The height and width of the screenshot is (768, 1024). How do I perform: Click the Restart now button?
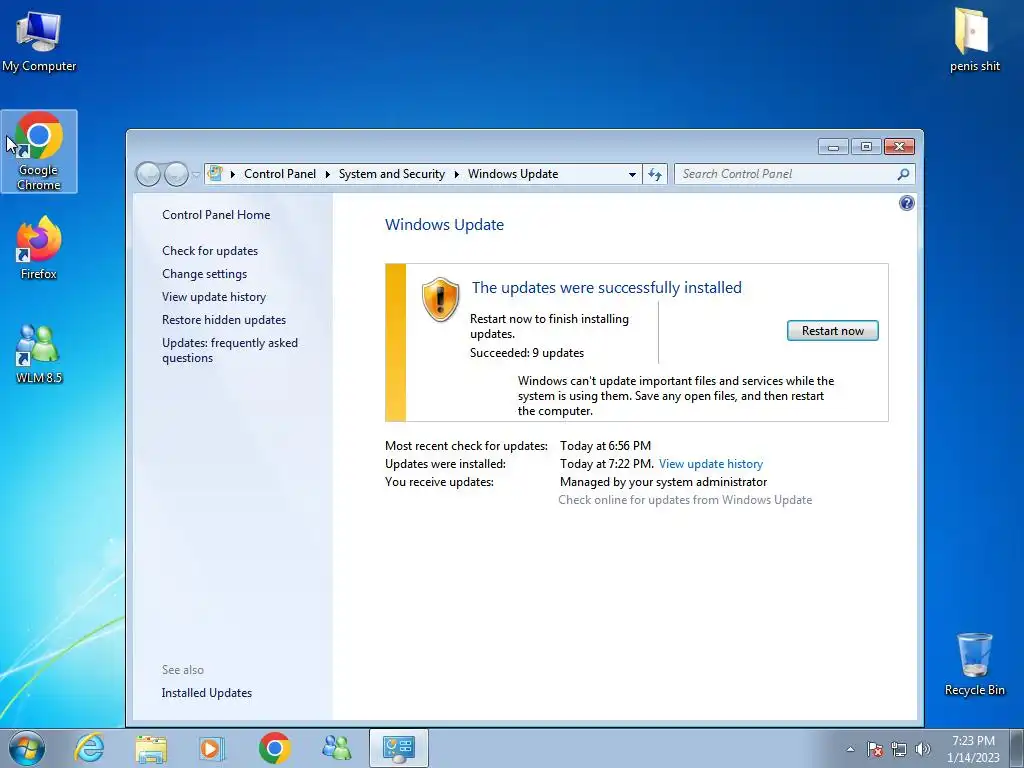point(832,331)
